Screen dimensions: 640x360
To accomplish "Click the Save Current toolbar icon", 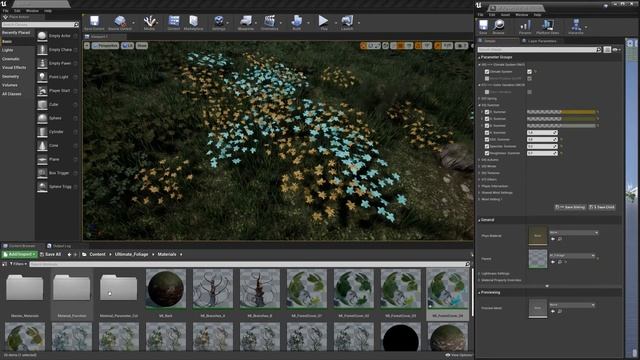I will 94,21.
